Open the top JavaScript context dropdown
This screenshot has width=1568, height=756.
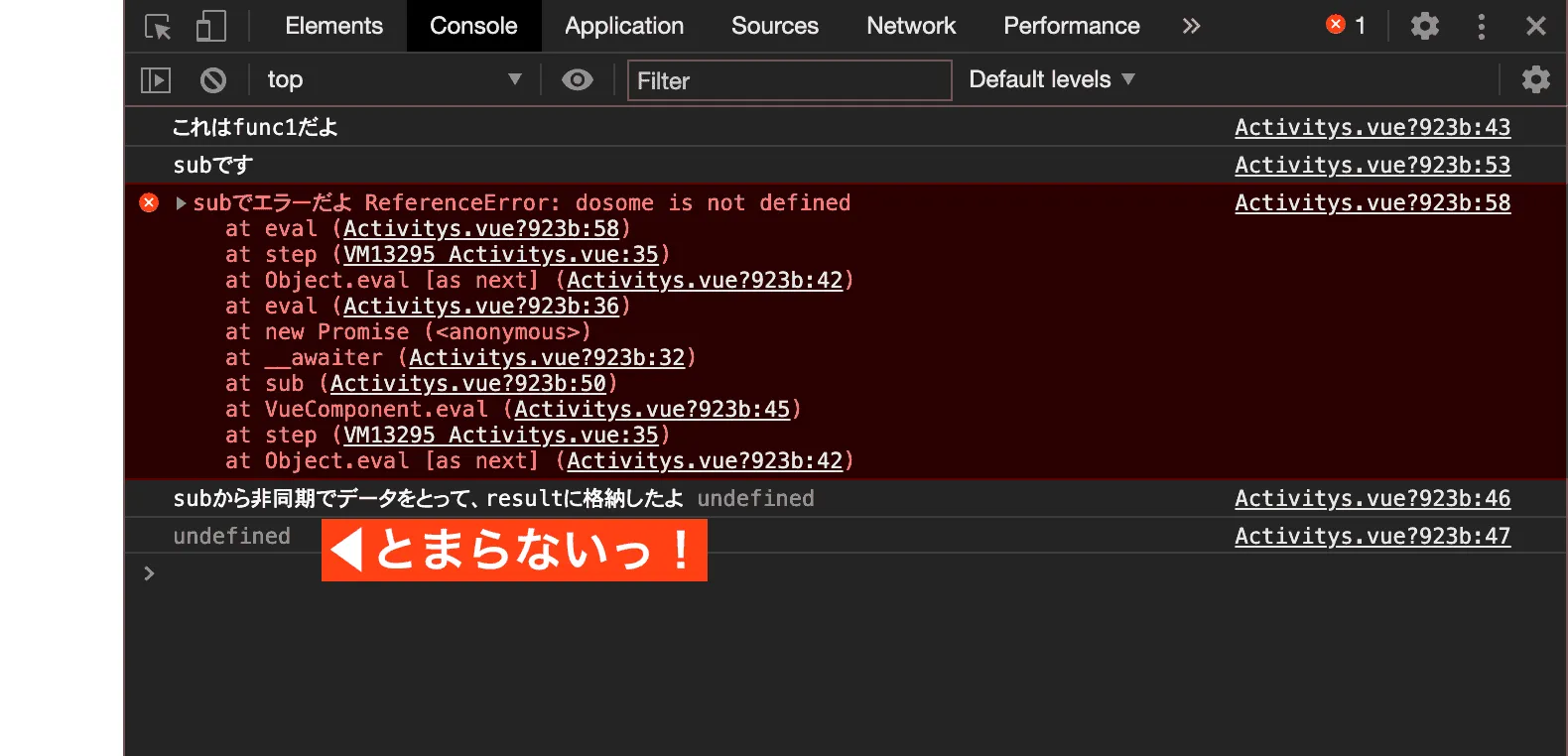pyautogui.click(x=394, y=79)
